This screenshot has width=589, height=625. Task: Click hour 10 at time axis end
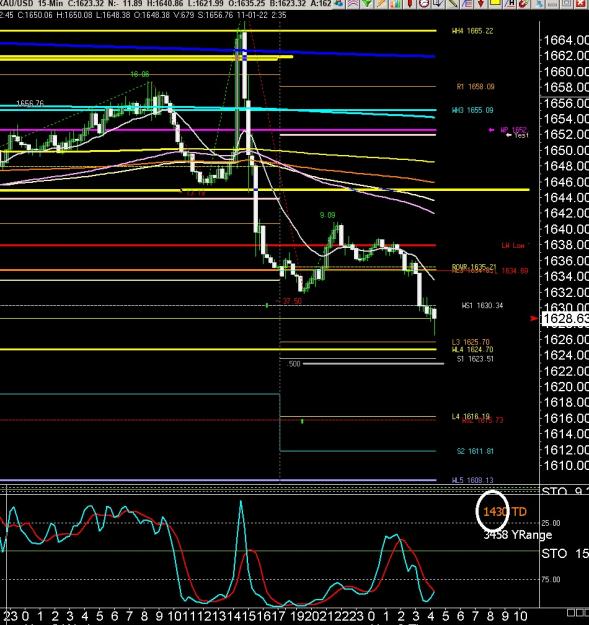pos(521,616)
